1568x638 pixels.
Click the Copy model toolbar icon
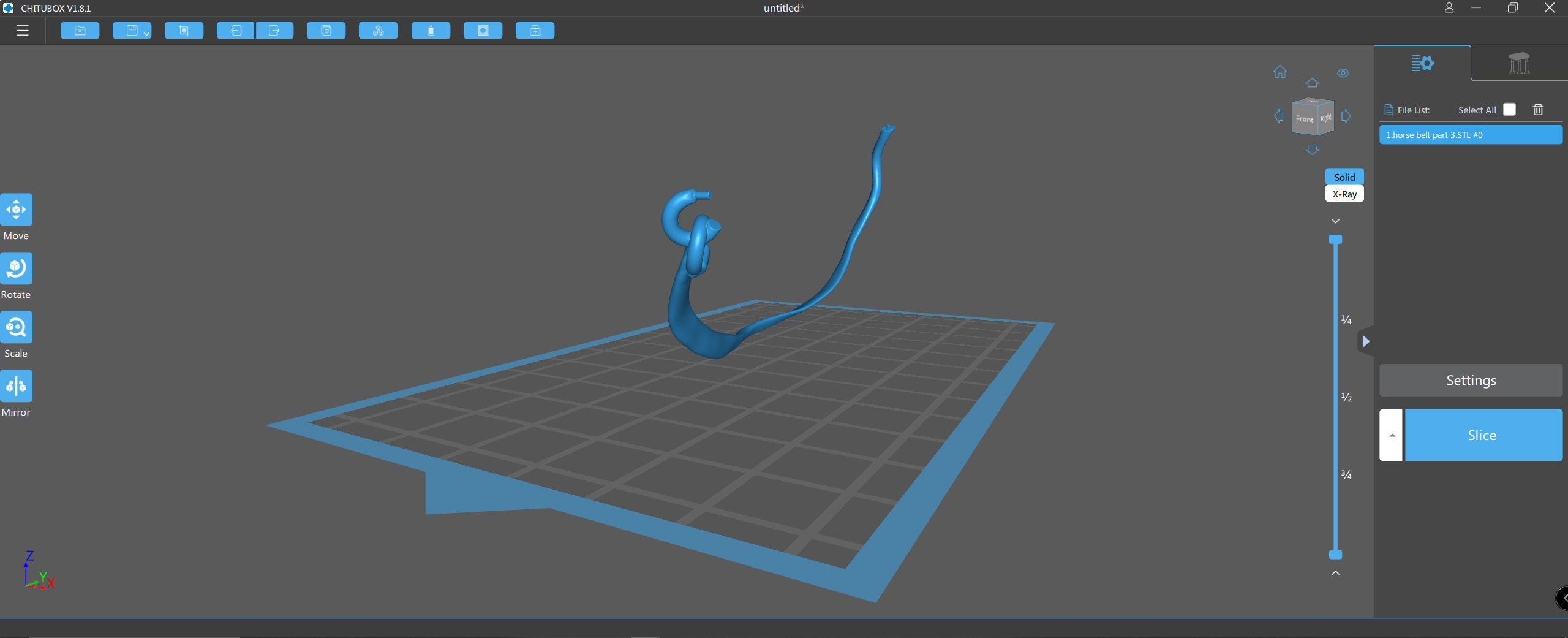coord(326,31)
